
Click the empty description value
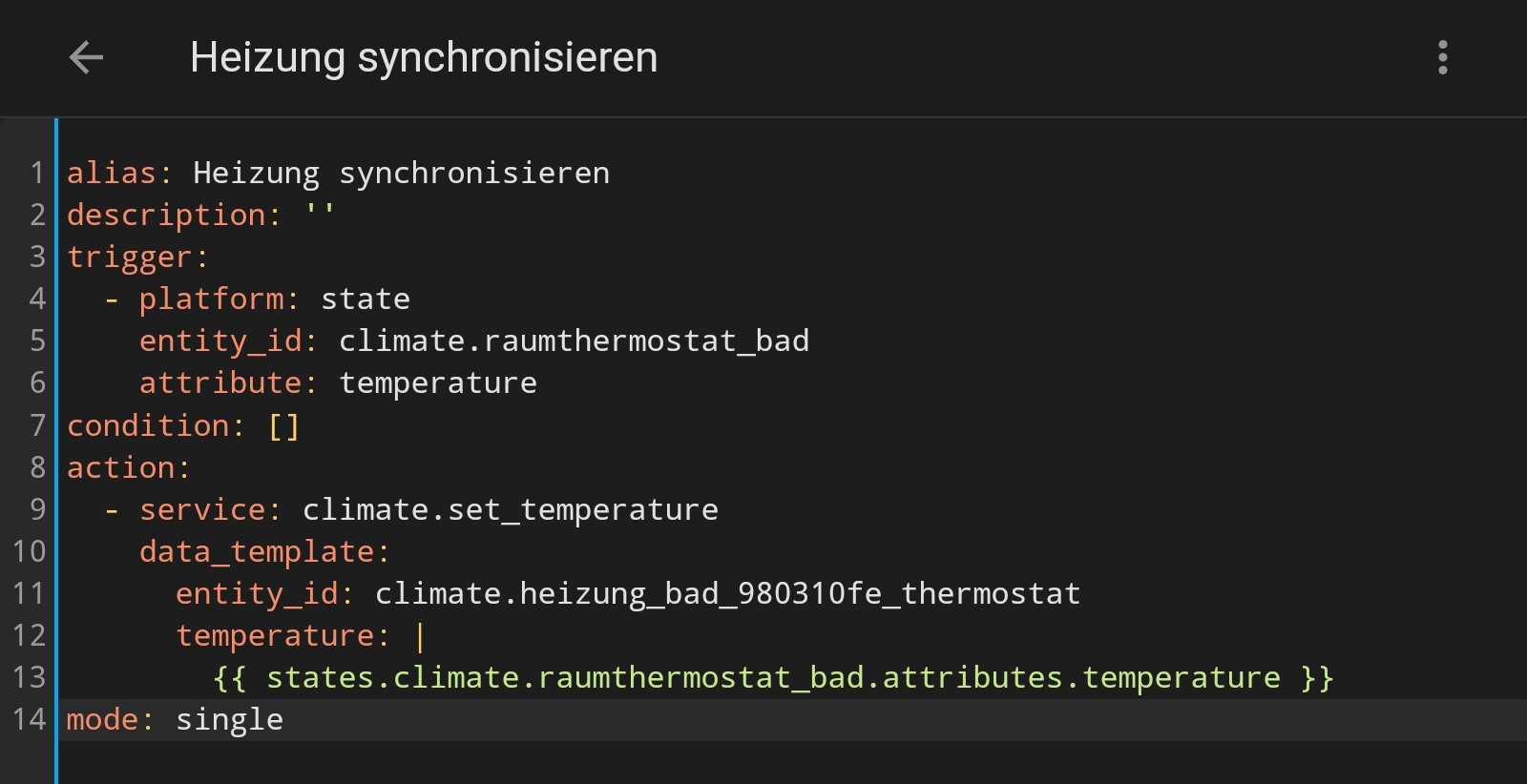coord(320,214)
